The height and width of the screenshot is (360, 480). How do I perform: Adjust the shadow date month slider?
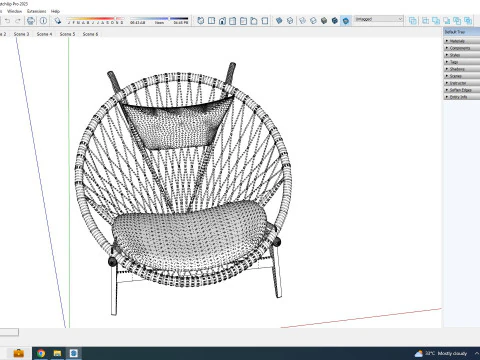(95, 21)
